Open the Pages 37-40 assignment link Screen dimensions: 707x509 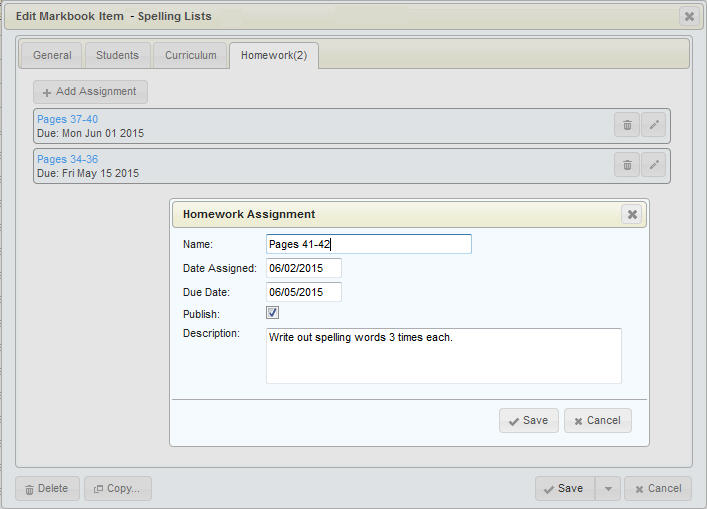(x=67, y=119)
